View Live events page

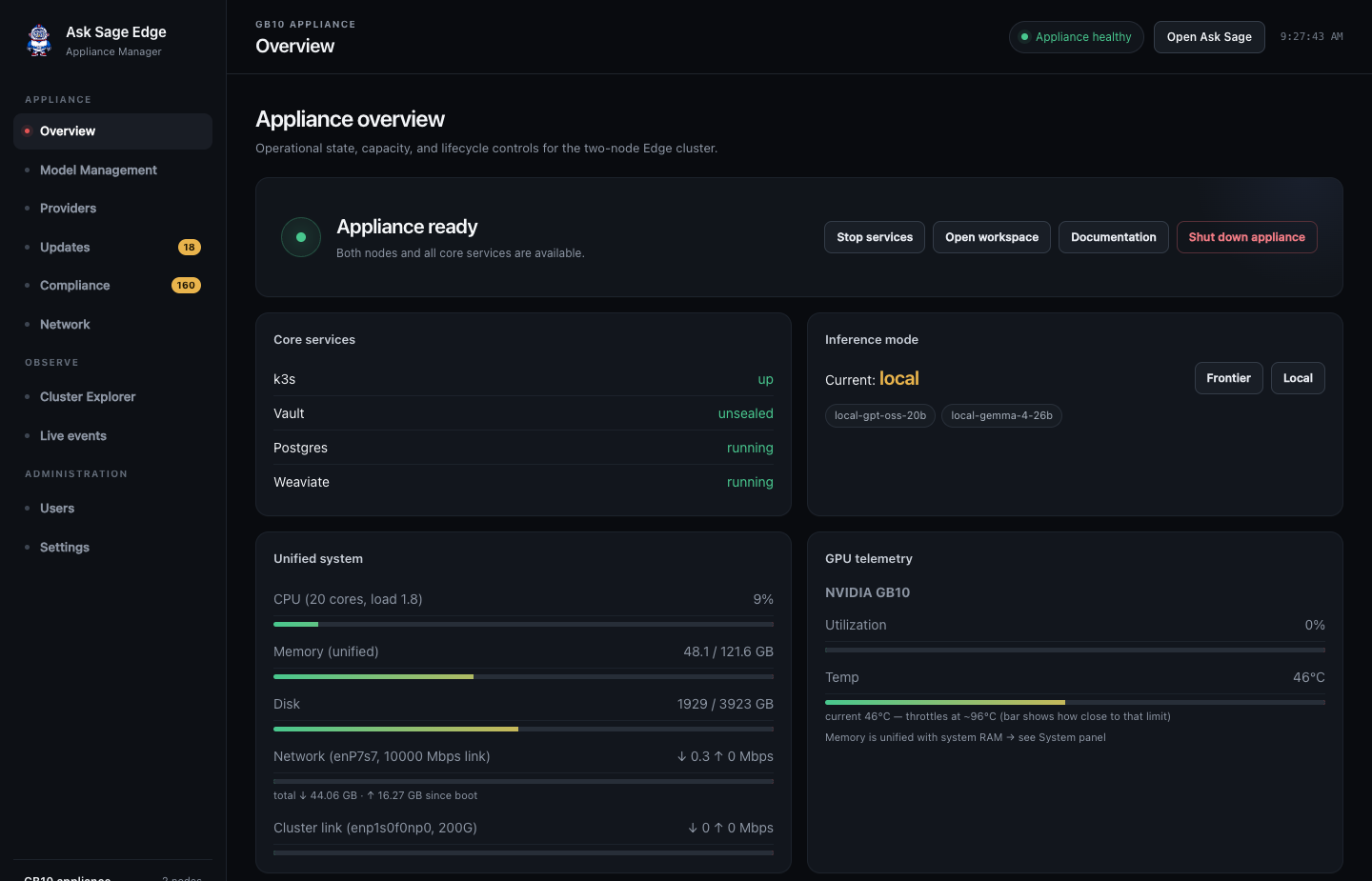112,436
